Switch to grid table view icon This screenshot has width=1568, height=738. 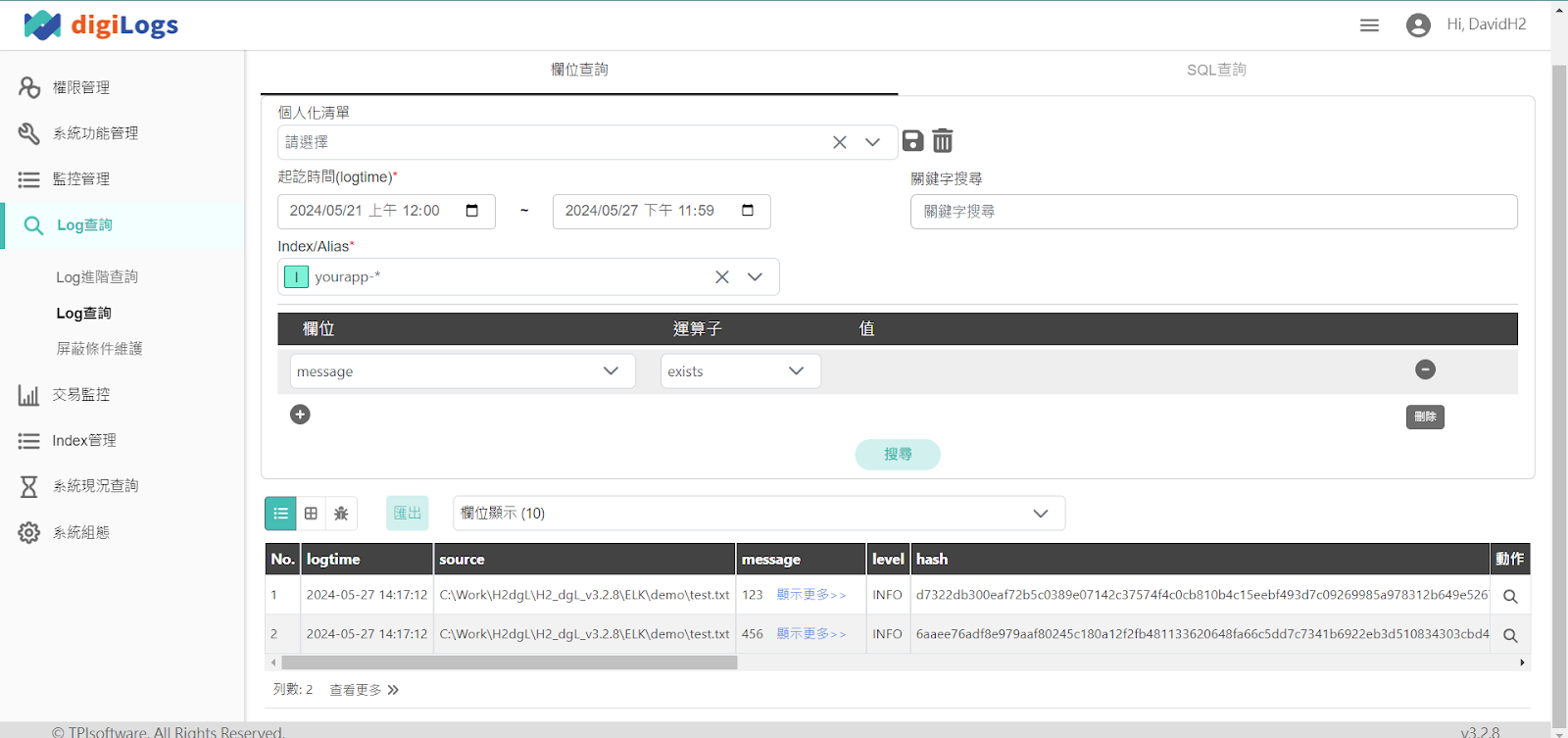click(x=311, y=514)
